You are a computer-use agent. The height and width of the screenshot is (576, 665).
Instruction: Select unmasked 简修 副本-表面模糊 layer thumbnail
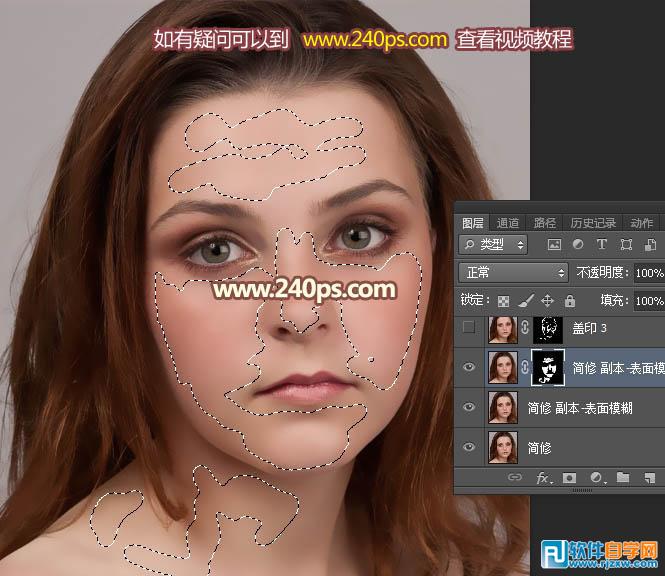tap(503, 407)
